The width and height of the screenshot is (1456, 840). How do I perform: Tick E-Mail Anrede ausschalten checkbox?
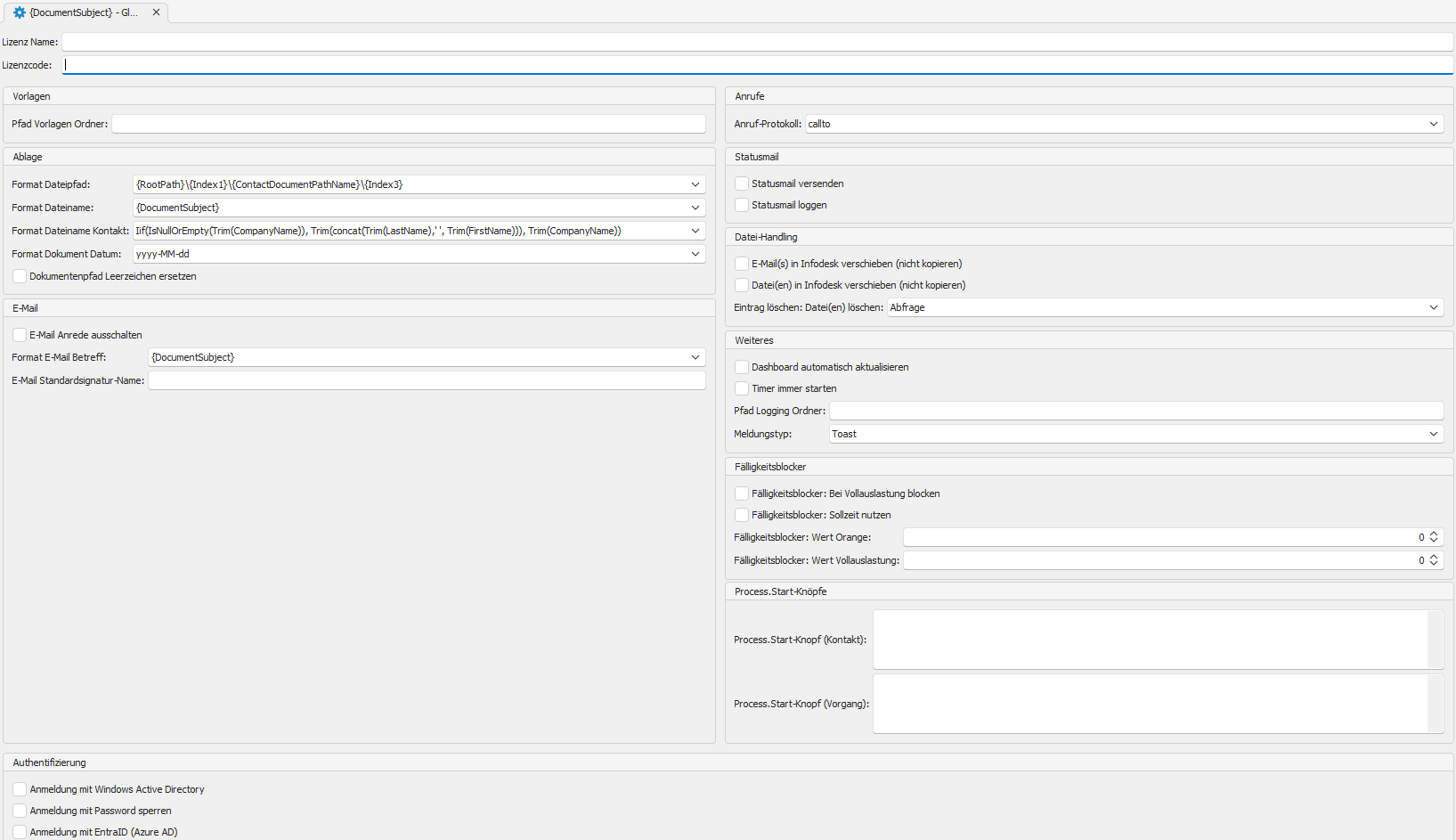(x=20, y=335)
